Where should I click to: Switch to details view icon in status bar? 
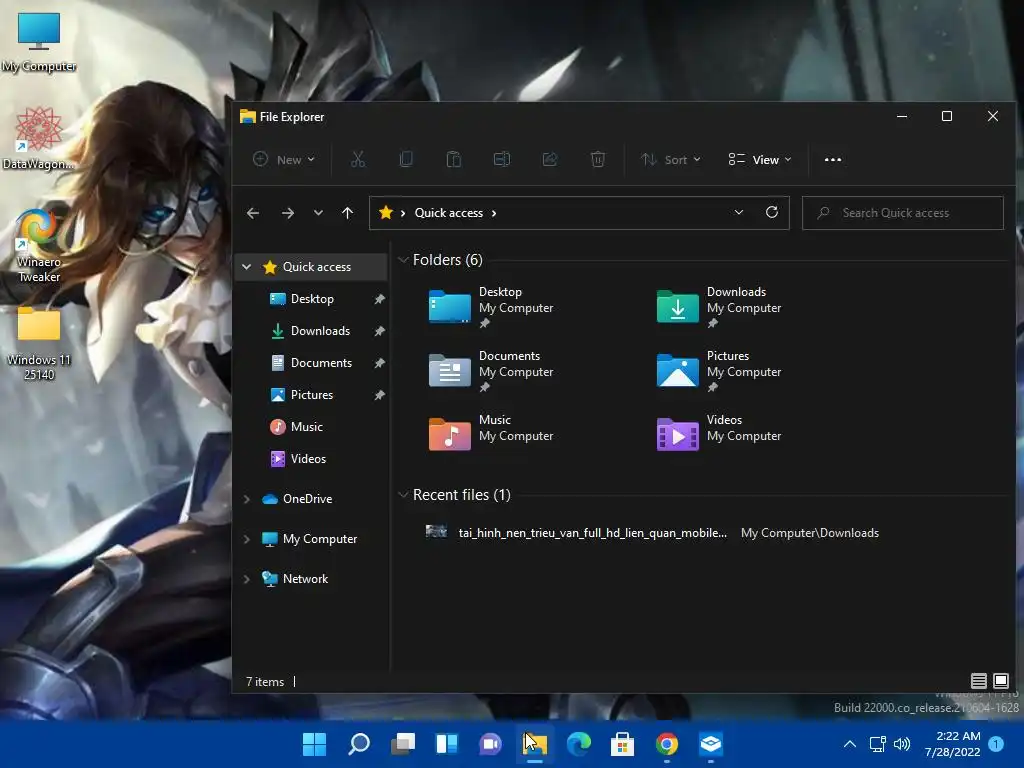978,681
